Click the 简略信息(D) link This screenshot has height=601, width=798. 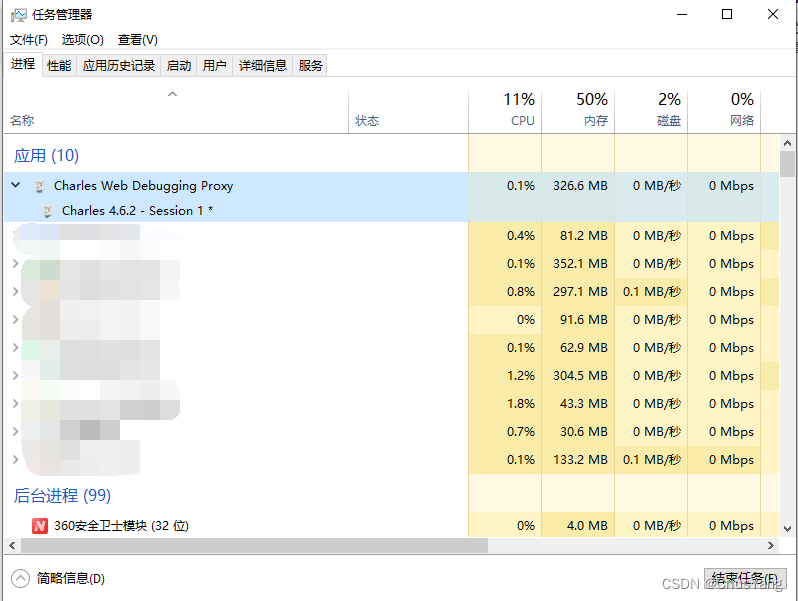coord(71,579)
